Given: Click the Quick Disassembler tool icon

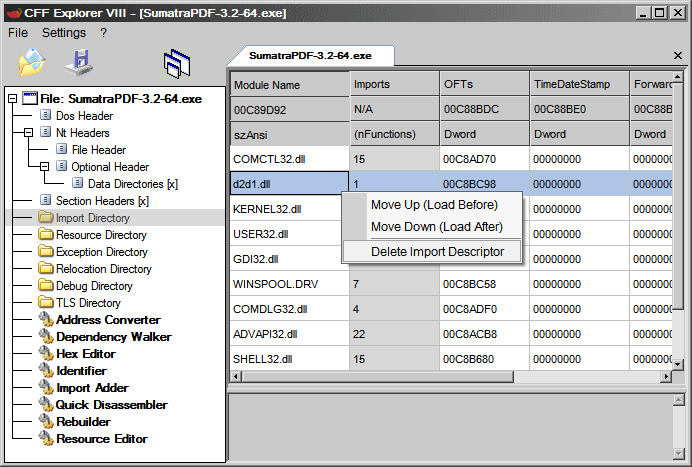Looking at the screenshot, I should (x=45, y=404).
